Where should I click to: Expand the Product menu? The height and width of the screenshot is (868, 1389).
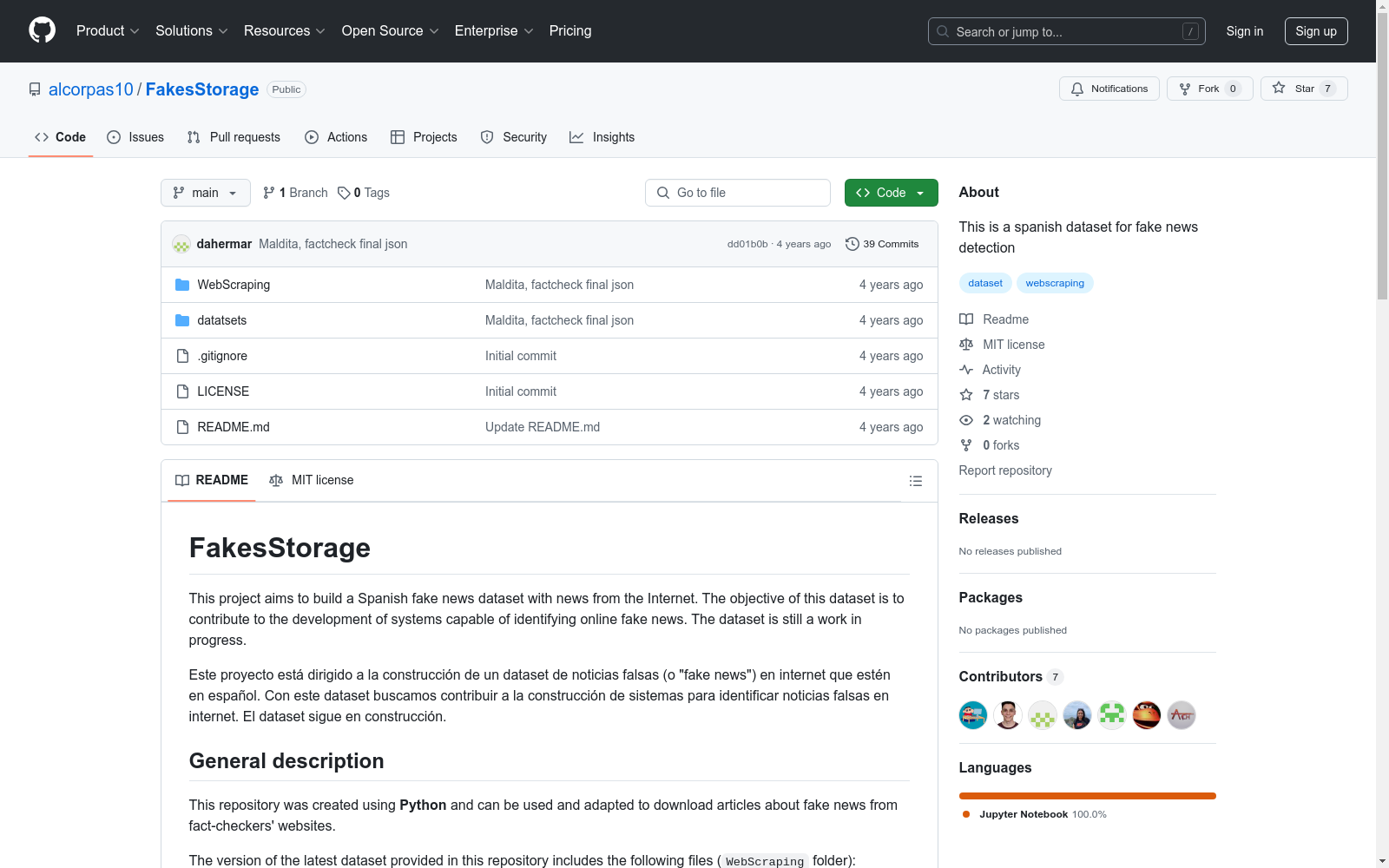pos(108,31)
